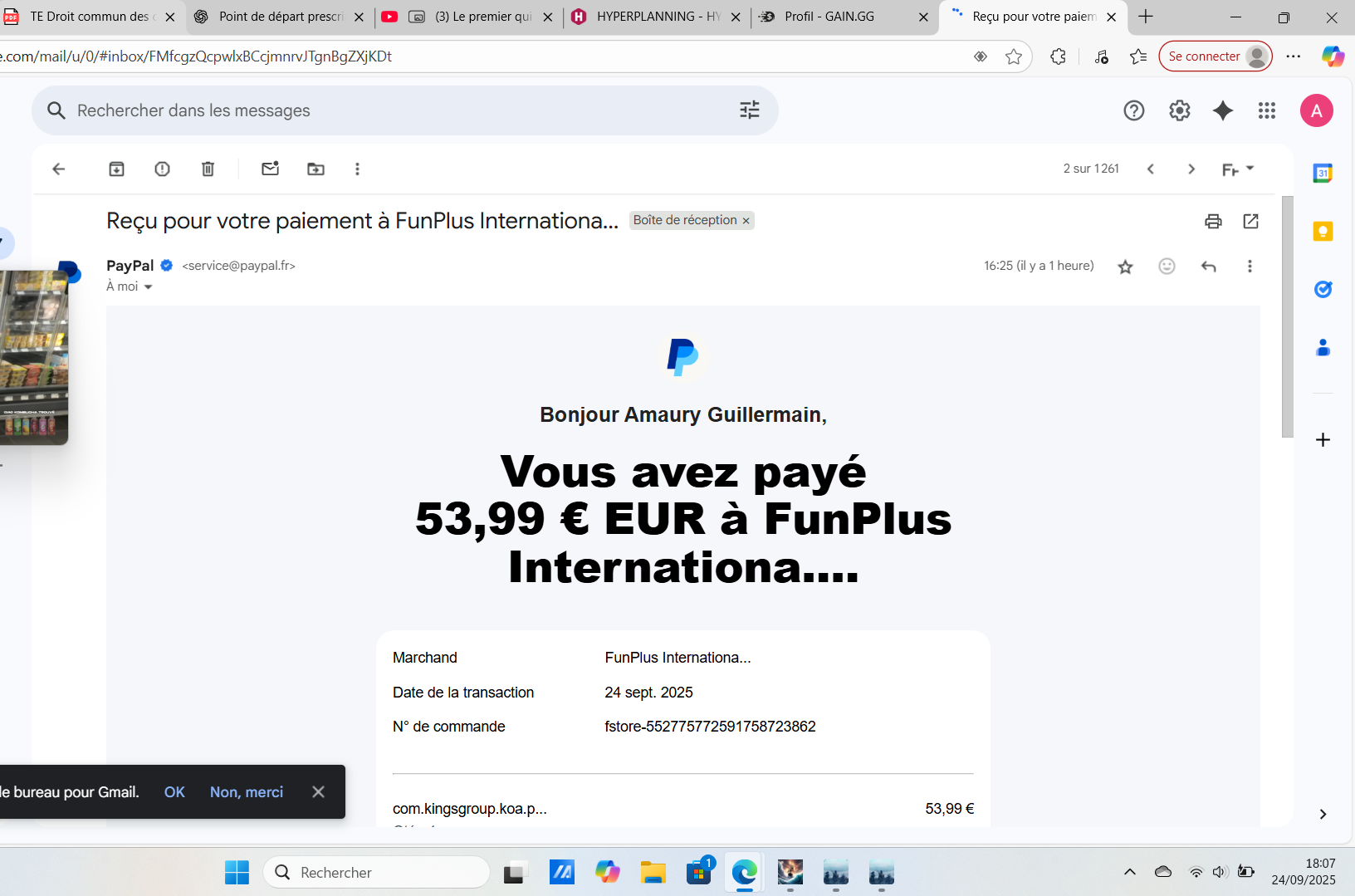Screen dimensions: 1355x896
Task: Report email as spam
Action: pyautogui.click(x=163, y=169)
